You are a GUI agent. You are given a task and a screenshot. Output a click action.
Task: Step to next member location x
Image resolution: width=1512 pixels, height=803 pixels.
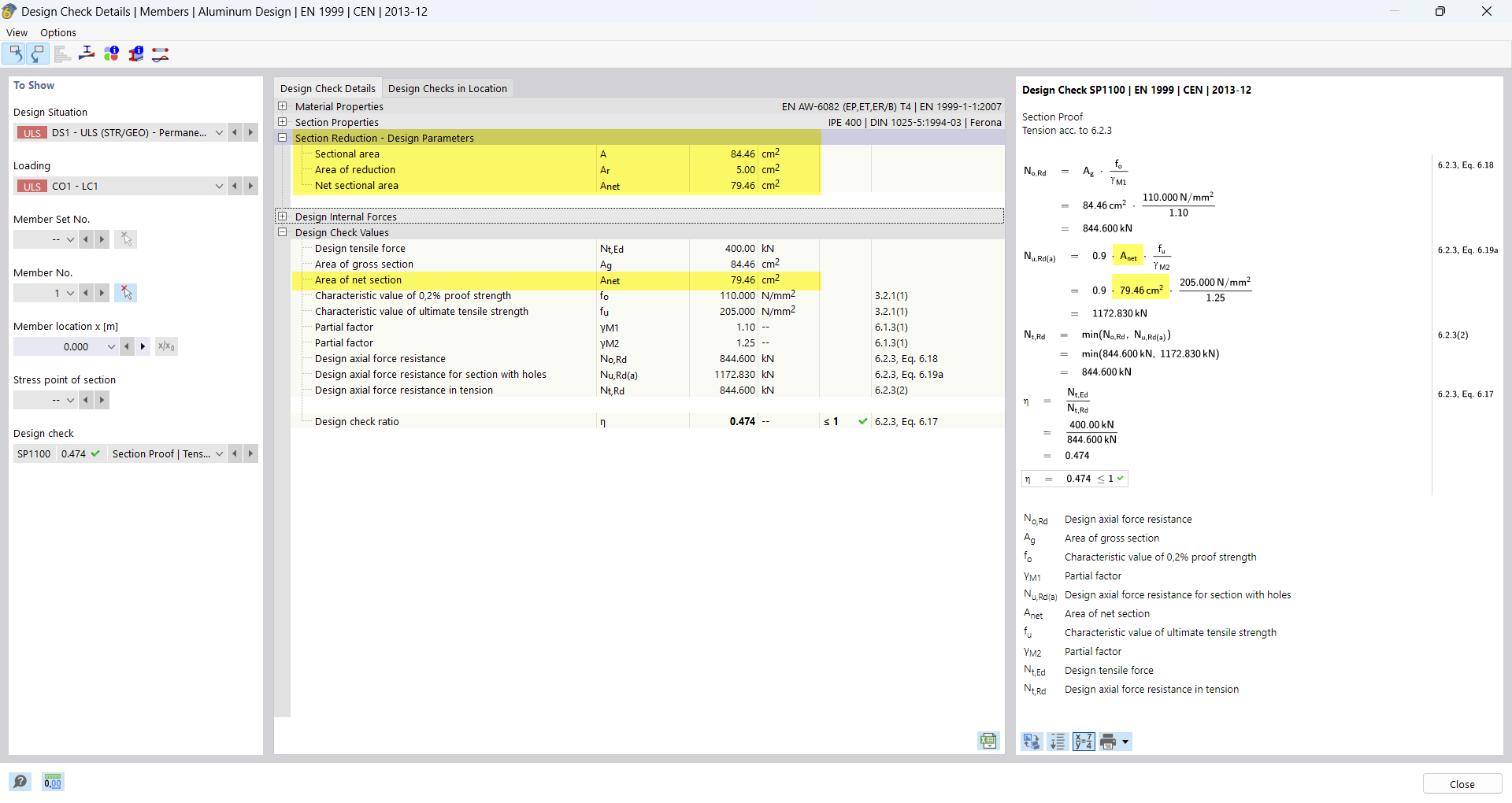[x=143, y=346]
